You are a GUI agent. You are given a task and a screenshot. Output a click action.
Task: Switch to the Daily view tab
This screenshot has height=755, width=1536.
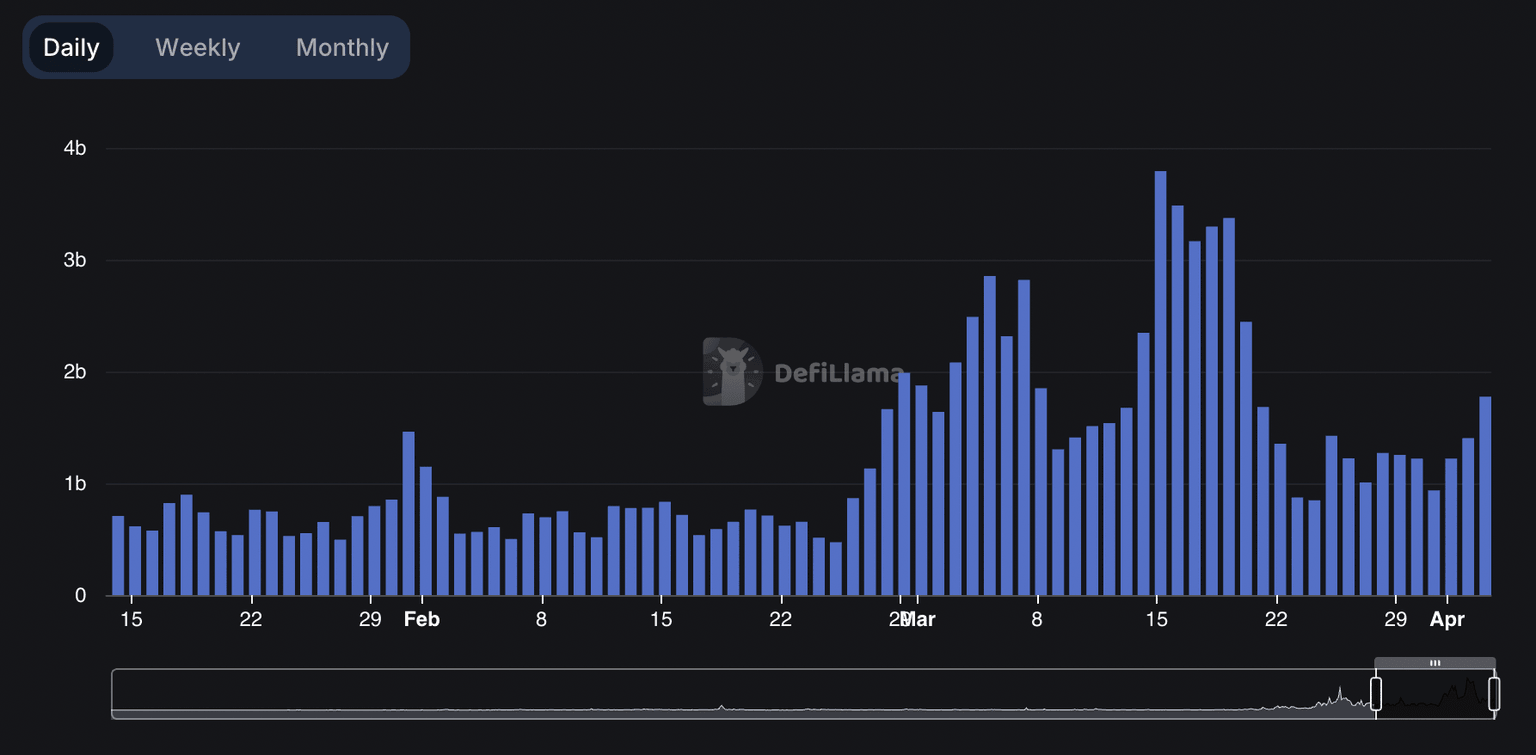point(71,48)
